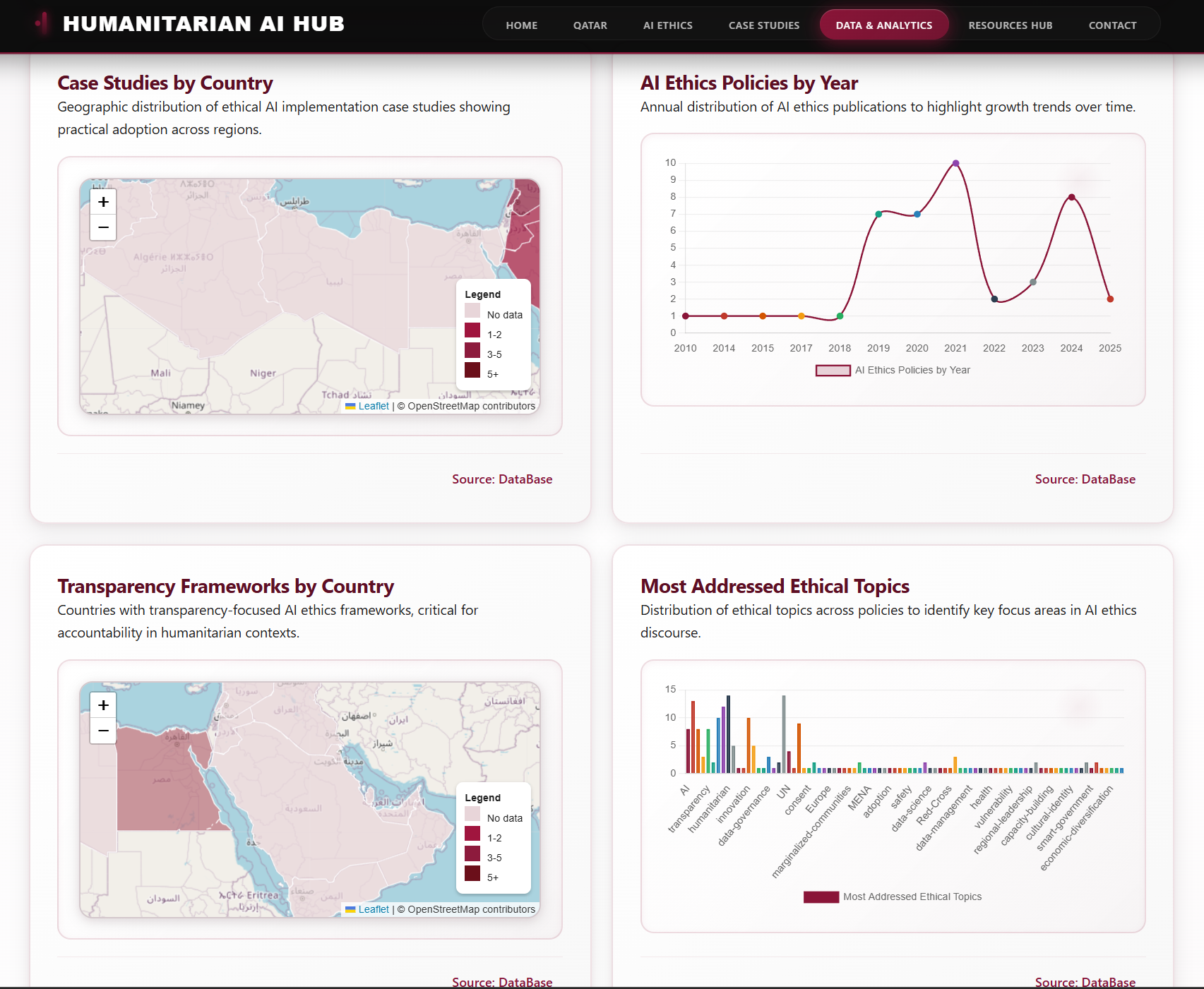Go to the Qatar page
This screenshot has height=989, width=1204.
tap(590, 25)
